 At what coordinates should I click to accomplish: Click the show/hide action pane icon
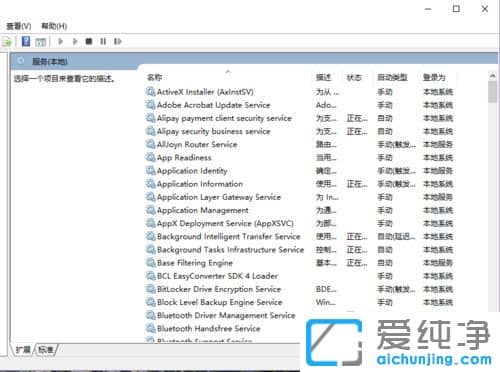click(x=40, y=42)
